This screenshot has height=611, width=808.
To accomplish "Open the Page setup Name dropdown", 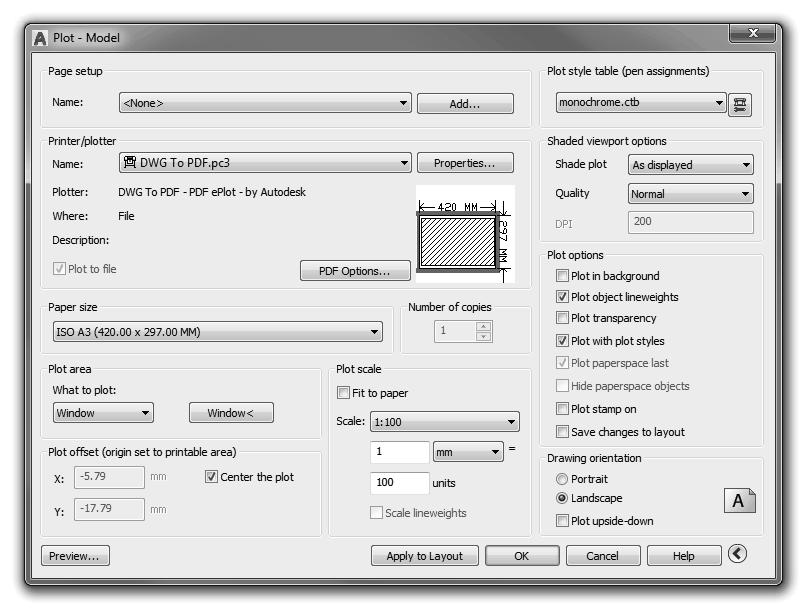I will click(265, 103).
